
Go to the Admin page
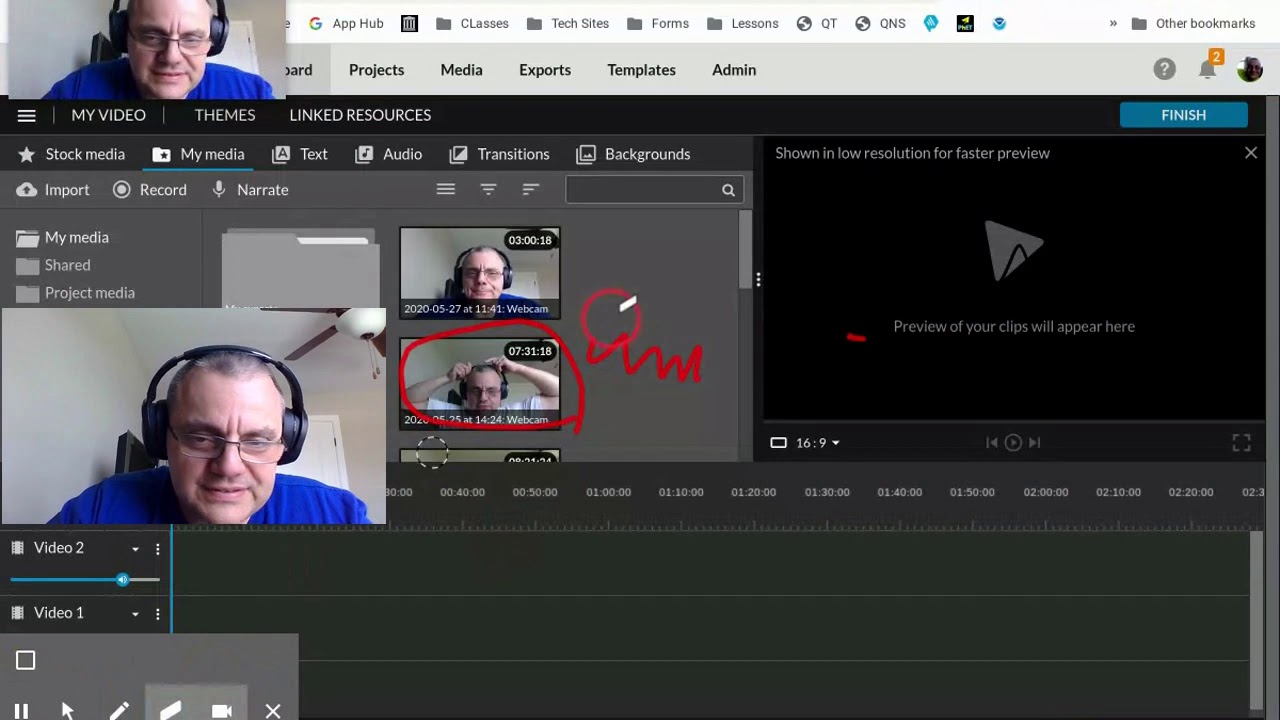(x=734, y=70)
